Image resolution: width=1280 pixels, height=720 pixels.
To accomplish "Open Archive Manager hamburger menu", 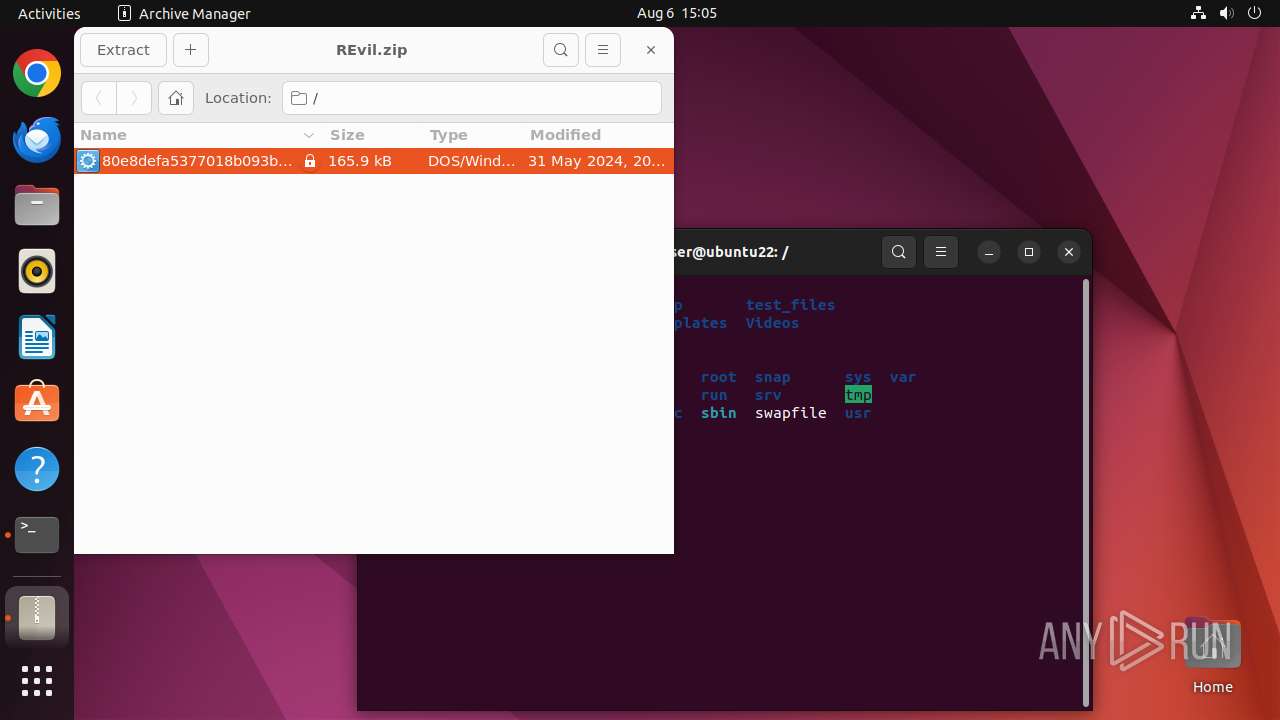I will coord(602,50).
